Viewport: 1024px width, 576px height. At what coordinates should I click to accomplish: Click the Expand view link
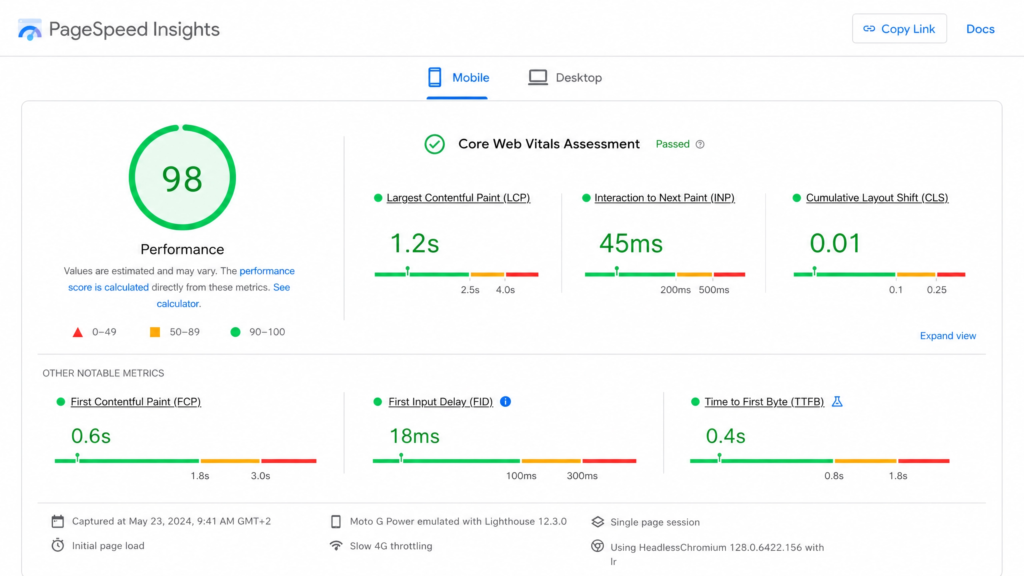(x=948, y=336)
